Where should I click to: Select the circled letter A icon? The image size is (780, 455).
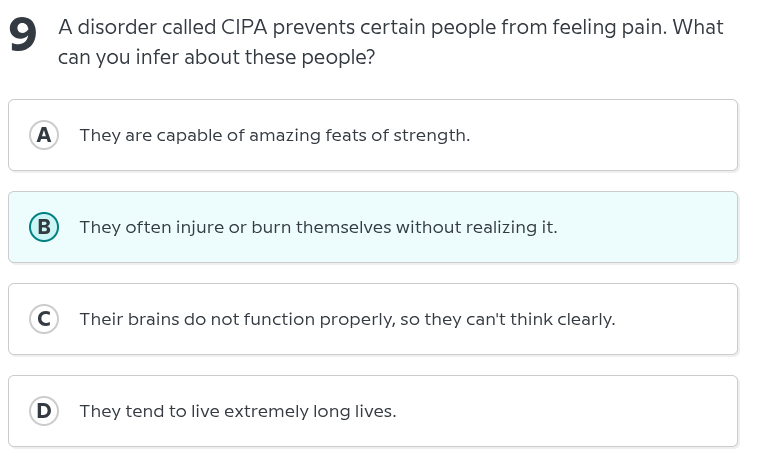[43, 135]
